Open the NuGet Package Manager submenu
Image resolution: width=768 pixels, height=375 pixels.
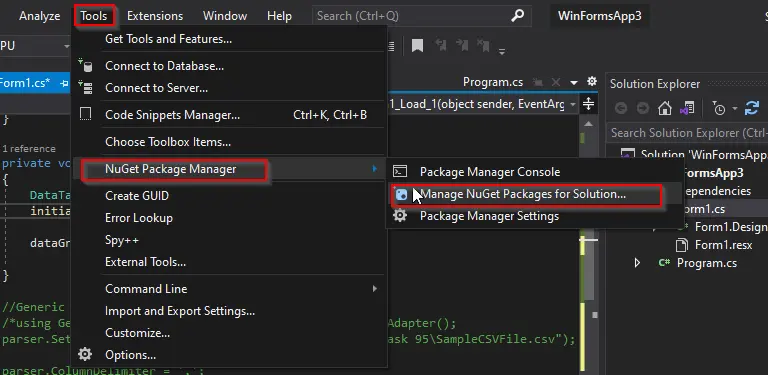pyautogui.click(x=229, y=169)
